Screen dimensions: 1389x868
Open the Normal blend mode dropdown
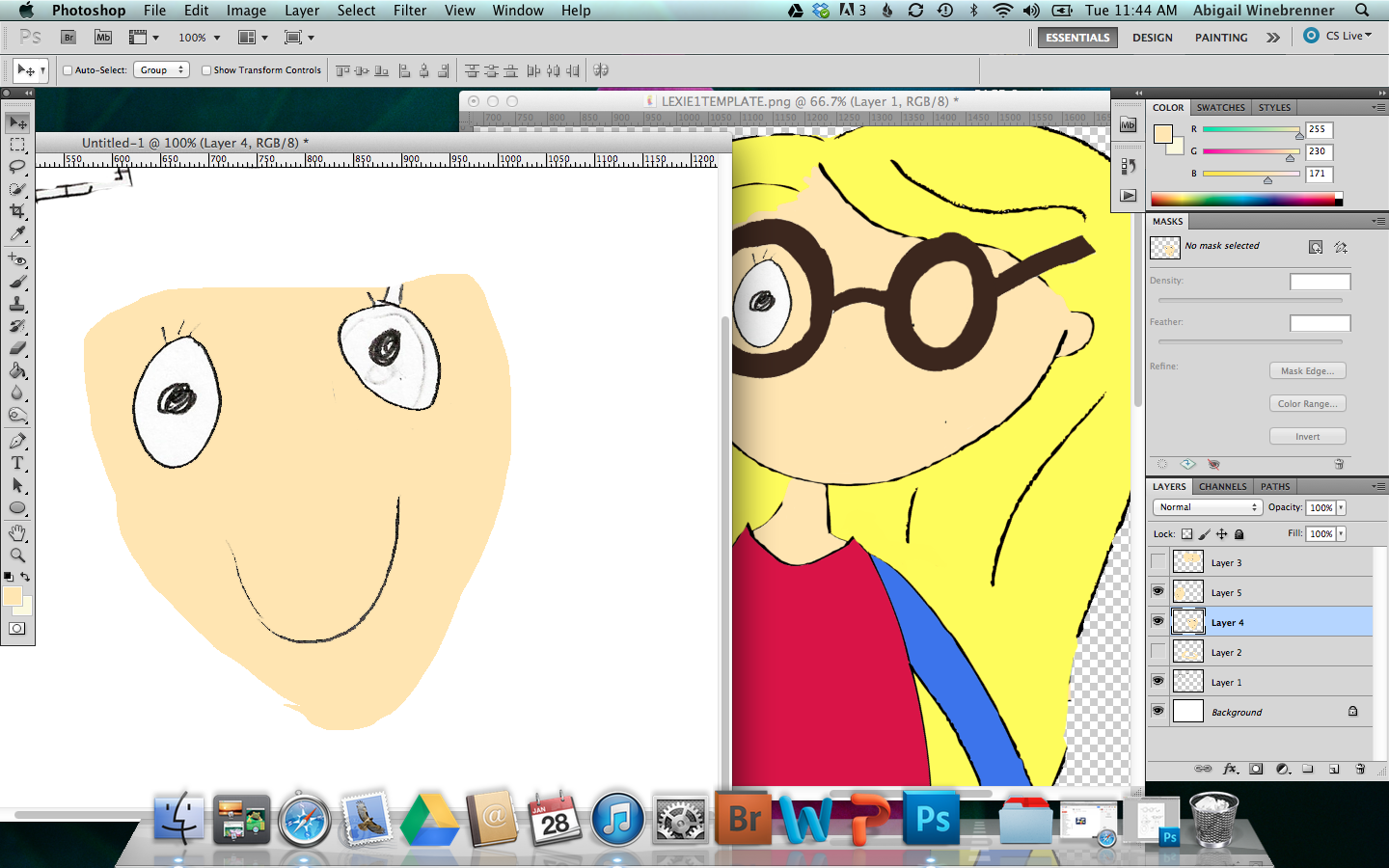coord(1207,507)
